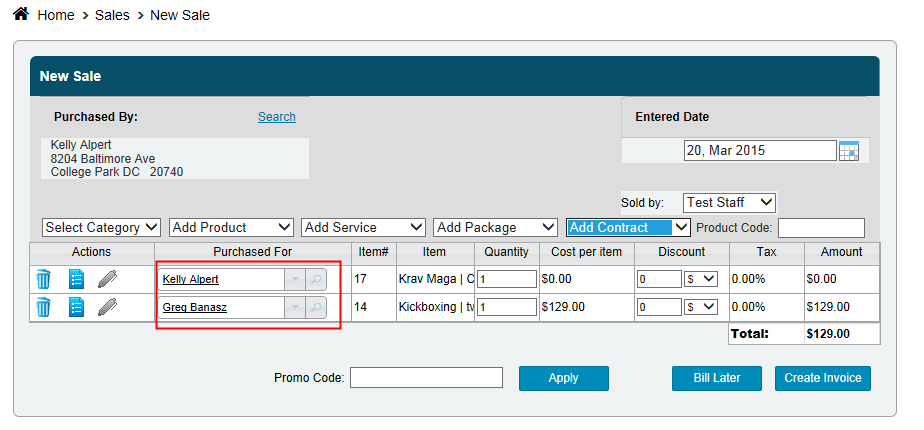This screenshot has height=430, width=924.
Task: Click the Search link beside Purchased By
Action: (x=276, y=117)
